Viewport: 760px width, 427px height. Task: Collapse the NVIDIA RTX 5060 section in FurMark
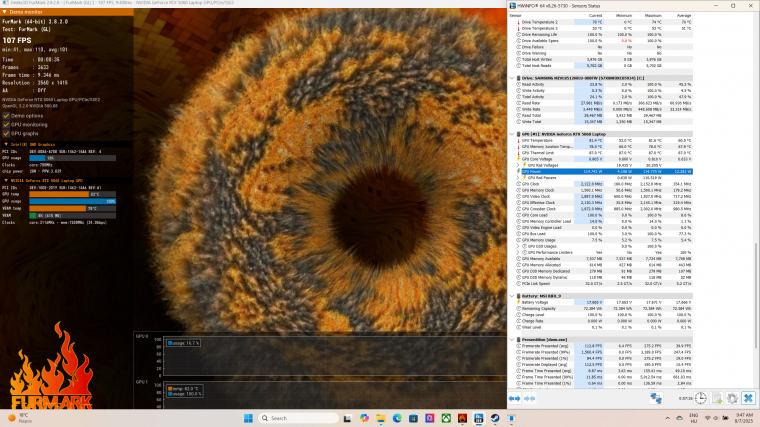[6, 180]
